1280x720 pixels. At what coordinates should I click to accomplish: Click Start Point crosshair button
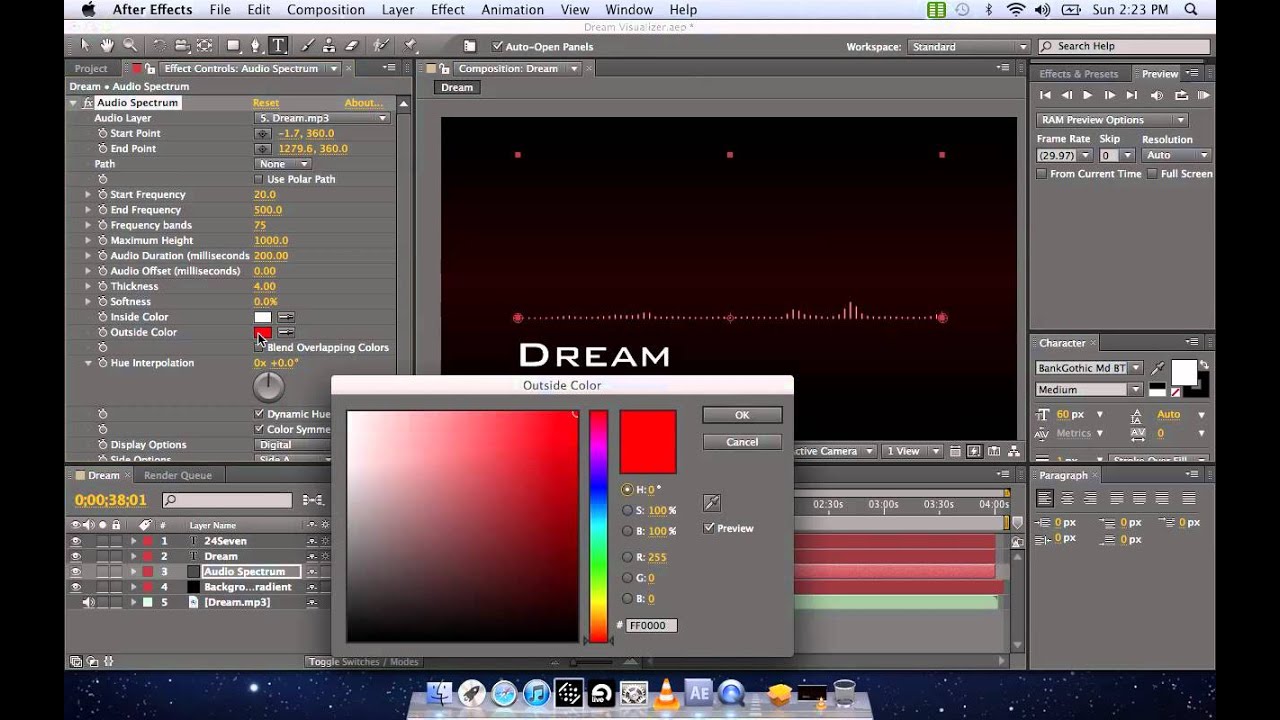tap(263, 133)
